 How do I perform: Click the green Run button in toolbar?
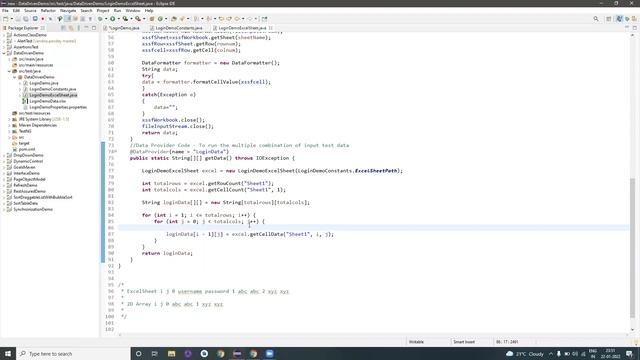113,19
